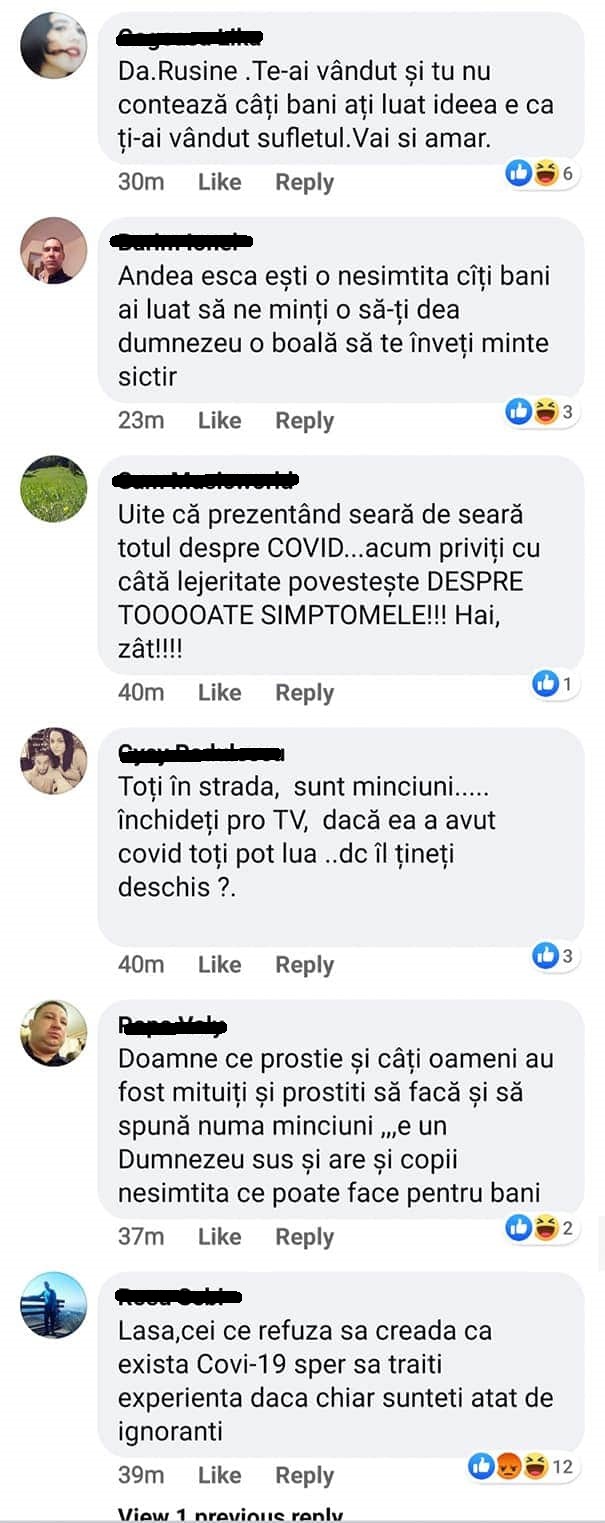
Task: Expand 'View 1 previous reply' link
Action: point(230,1514)
